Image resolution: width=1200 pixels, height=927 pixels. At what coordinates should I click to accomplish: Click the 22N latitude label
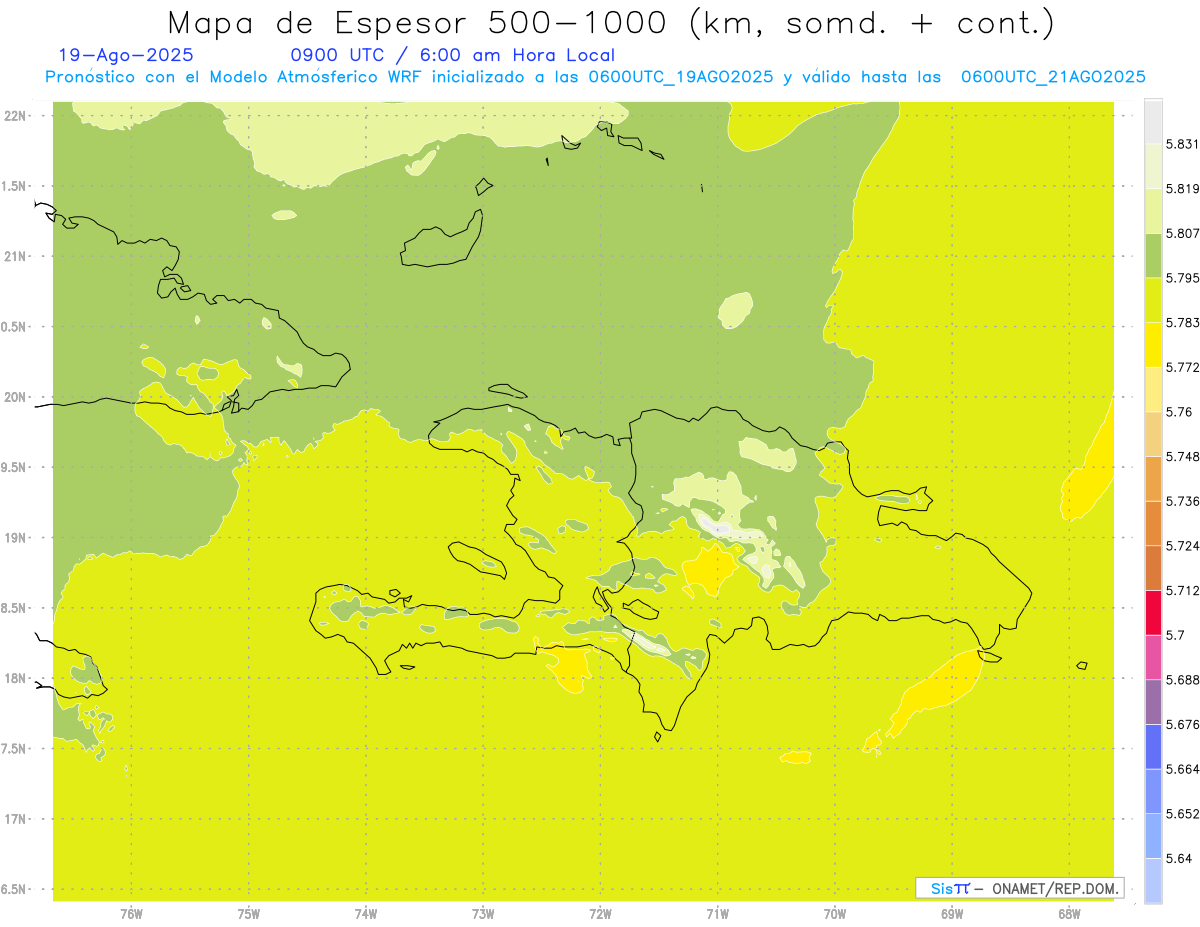(x=17, y=116)
